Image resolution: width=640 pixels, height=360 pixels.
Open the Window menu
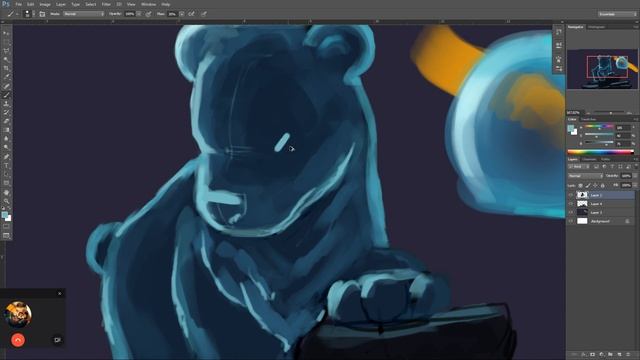click(148, 4)
